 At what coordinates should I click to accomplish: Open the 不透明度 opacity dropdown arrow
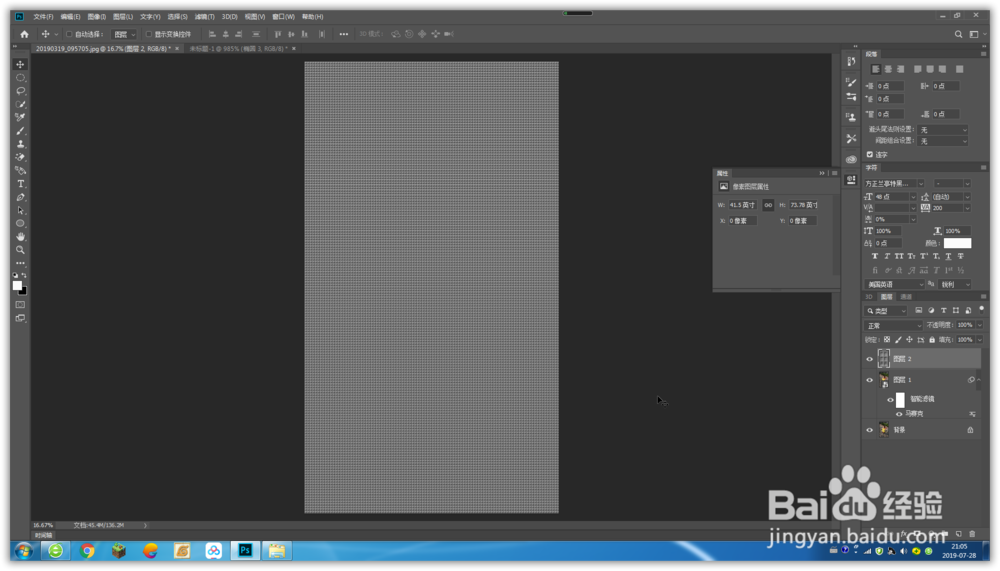(980, 325)
